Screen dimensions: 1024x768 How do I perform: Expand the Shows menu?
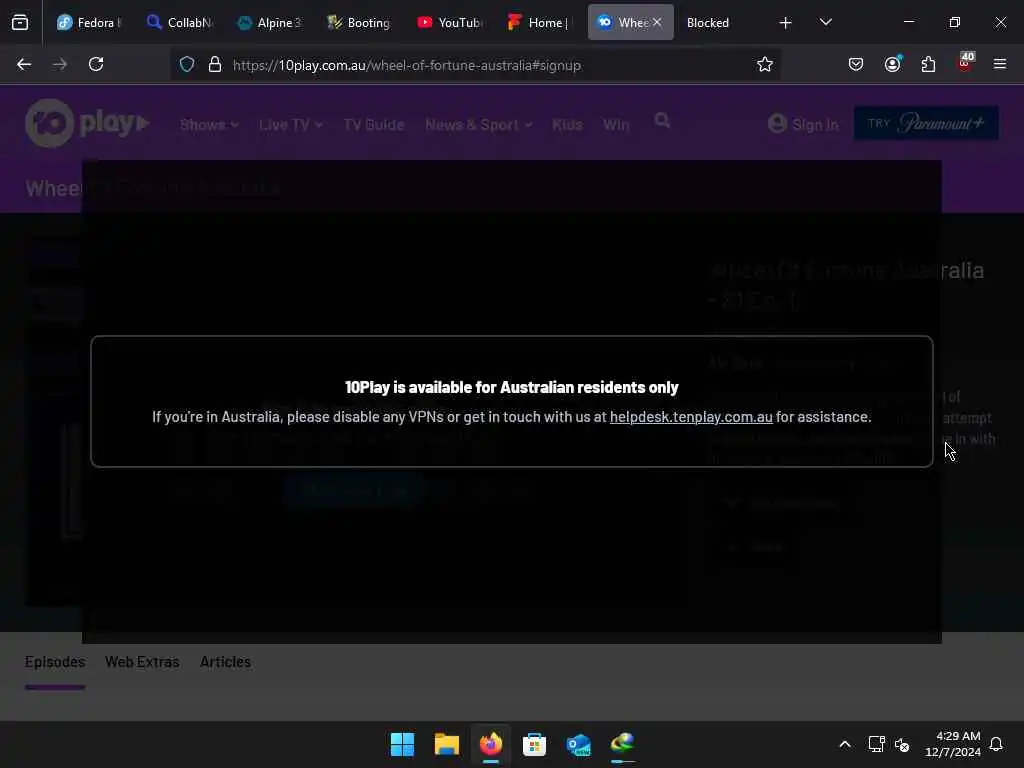(x=209, y=125)
